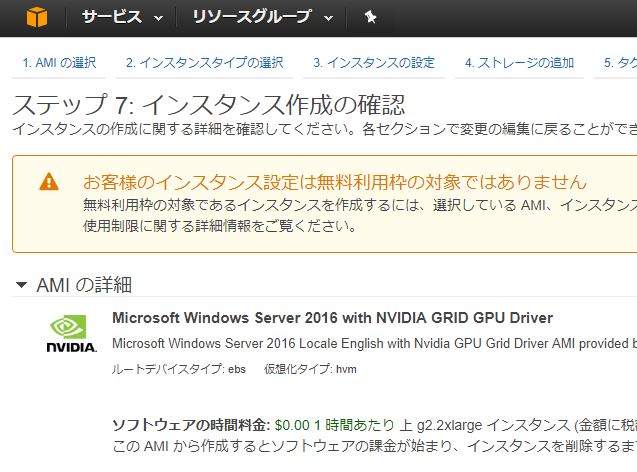Go to step 4. ストレージの追加
Image resolution: width=637 pixels, height=472 pixels.
[x=519, y=63]
